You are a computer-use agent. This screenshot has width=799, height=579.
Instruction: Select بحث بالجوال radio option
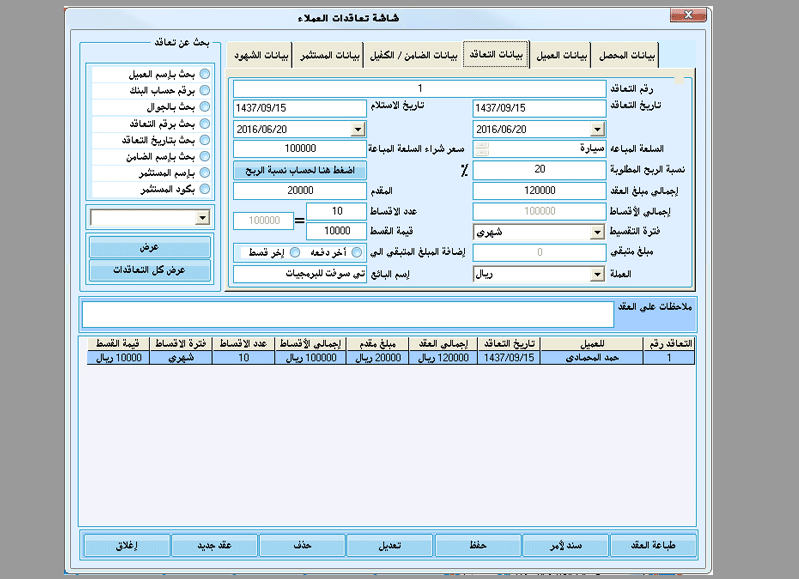point(204,107)
